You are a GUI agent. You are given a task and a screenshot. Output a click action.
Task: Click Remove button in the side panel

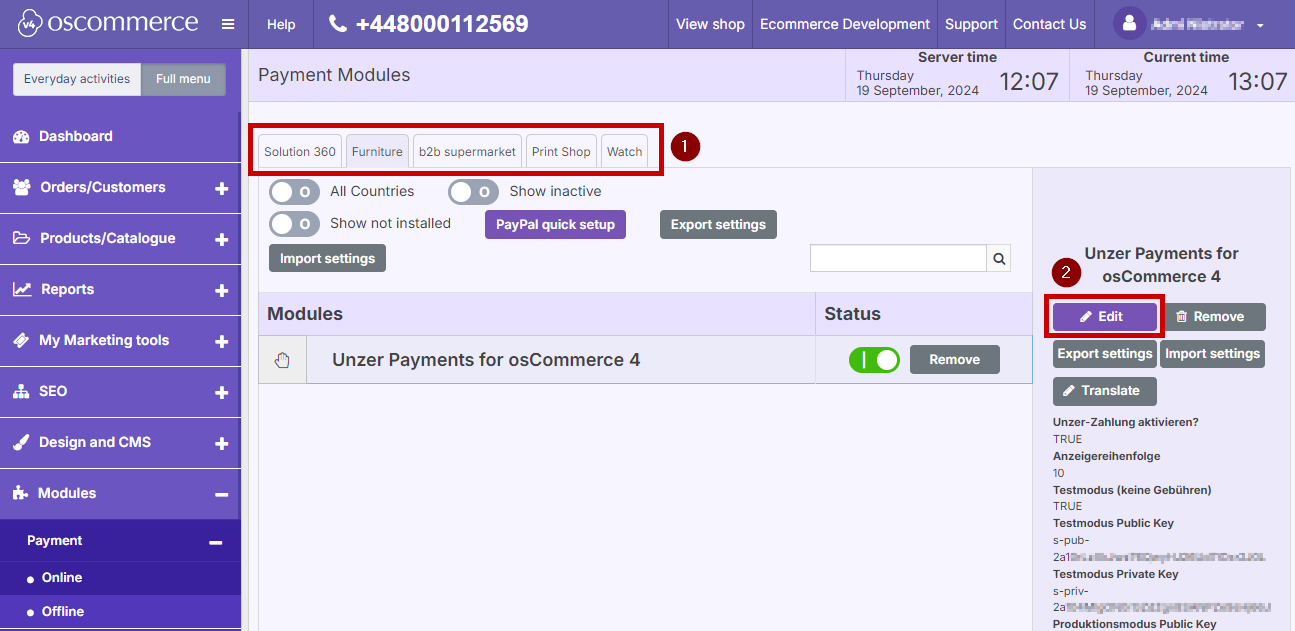click(1213, 317)
